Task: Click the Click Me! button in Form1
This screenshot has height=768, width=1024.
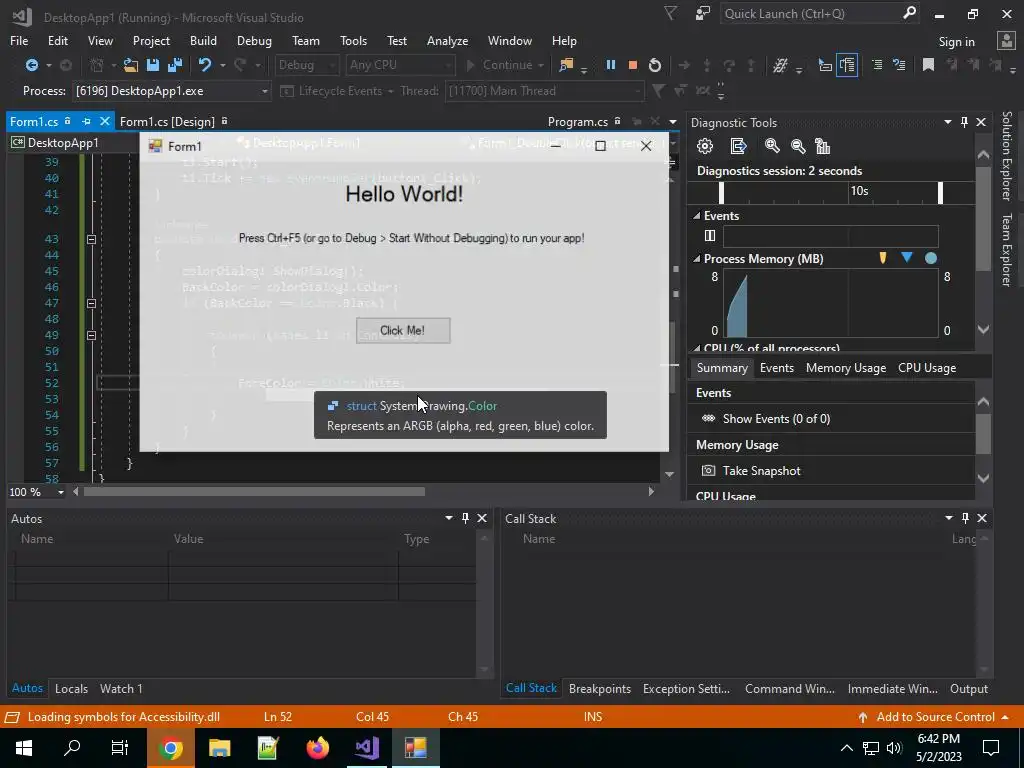Action: tap(403, 330)
